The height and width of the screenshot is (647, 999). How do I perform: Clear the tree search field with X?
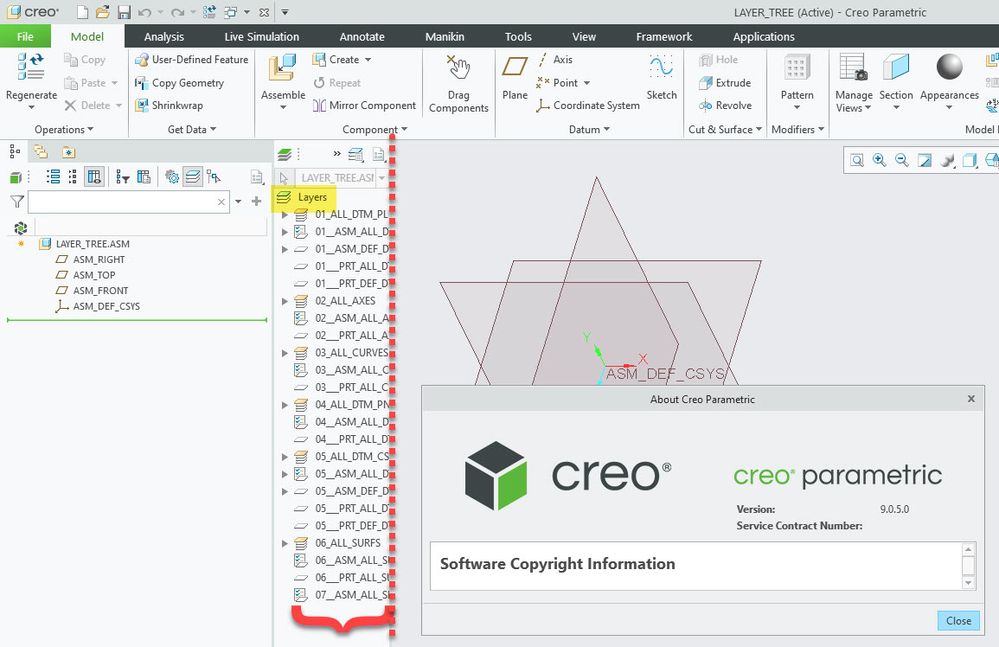(x=221, y=202)
